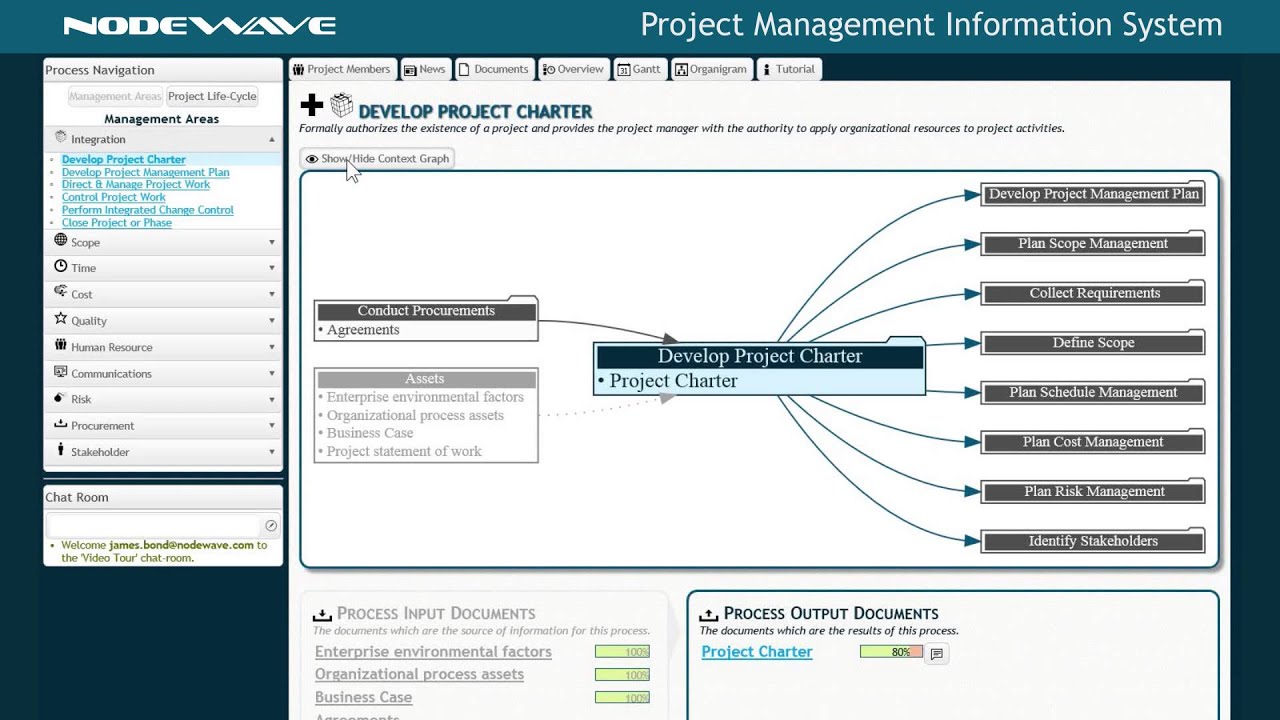Open the Business Case input document
The image size is (1280, 720).
363,697
